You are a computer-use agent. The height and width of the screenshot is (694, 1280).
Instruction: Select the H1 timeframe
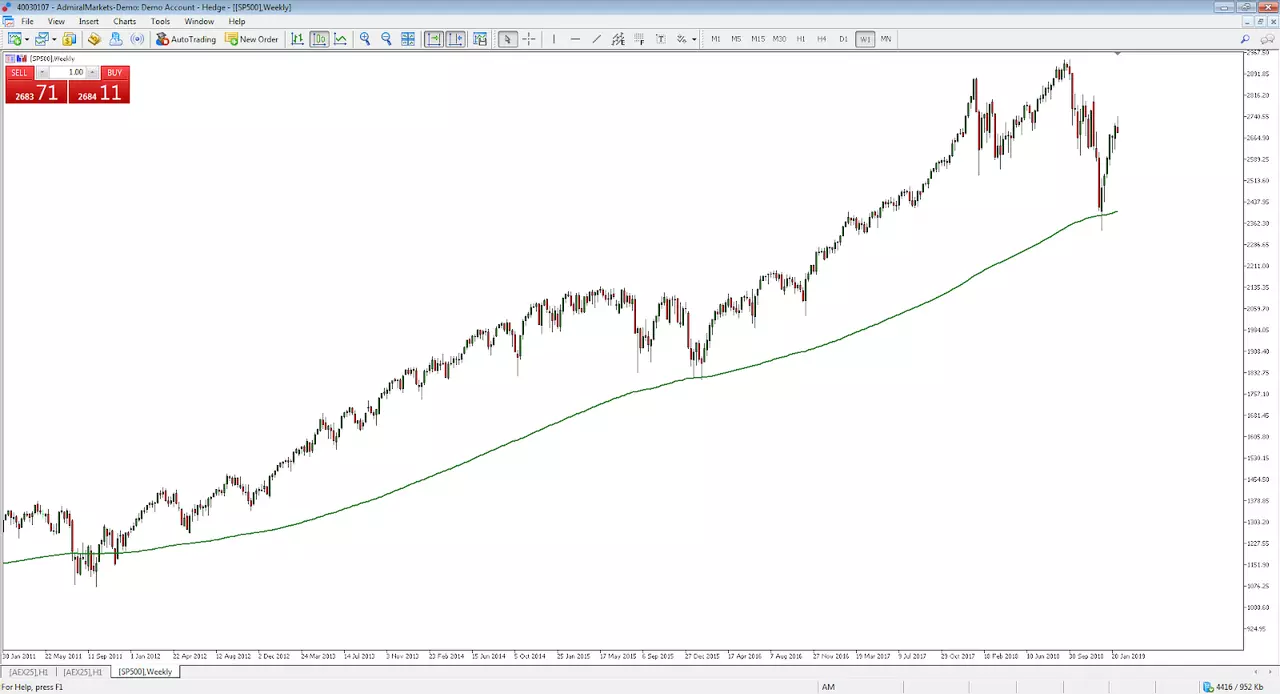click(801, 39)
